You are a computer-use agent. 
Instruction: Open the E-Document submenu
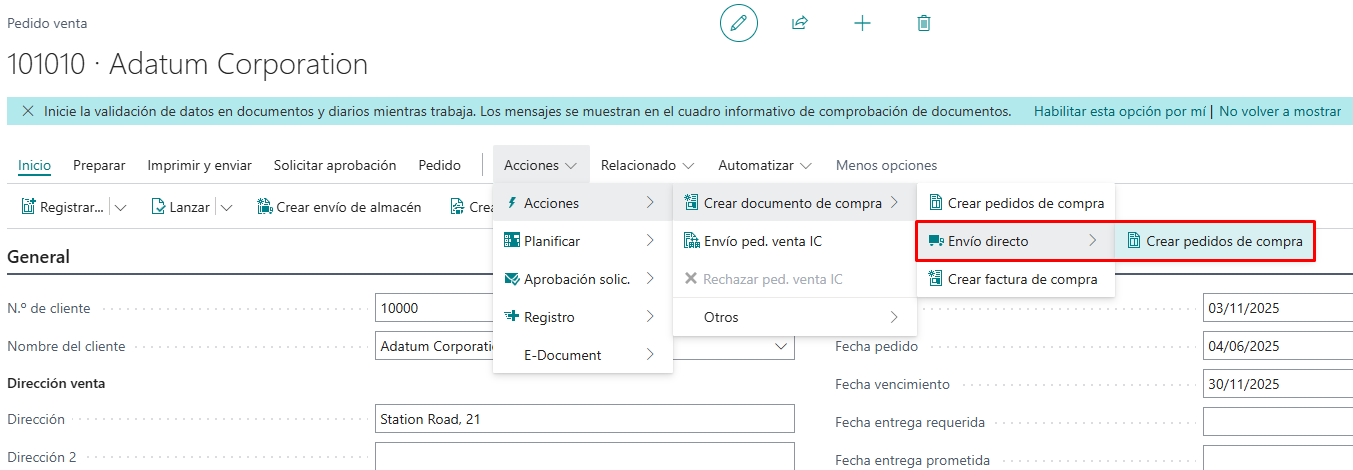tap(582, 355)
